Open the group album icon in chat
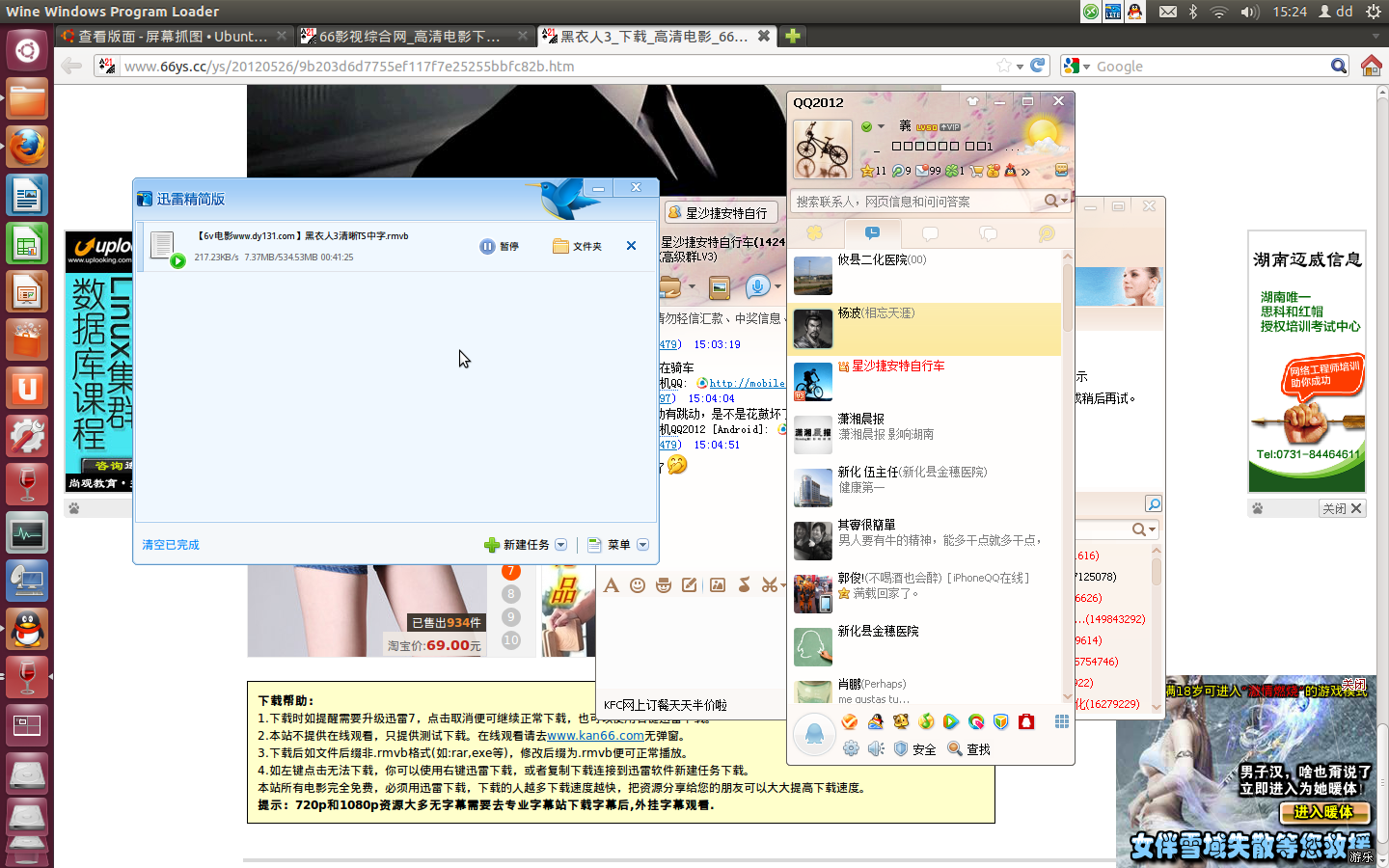This screenshot has height=868, width=1389. 719,287
